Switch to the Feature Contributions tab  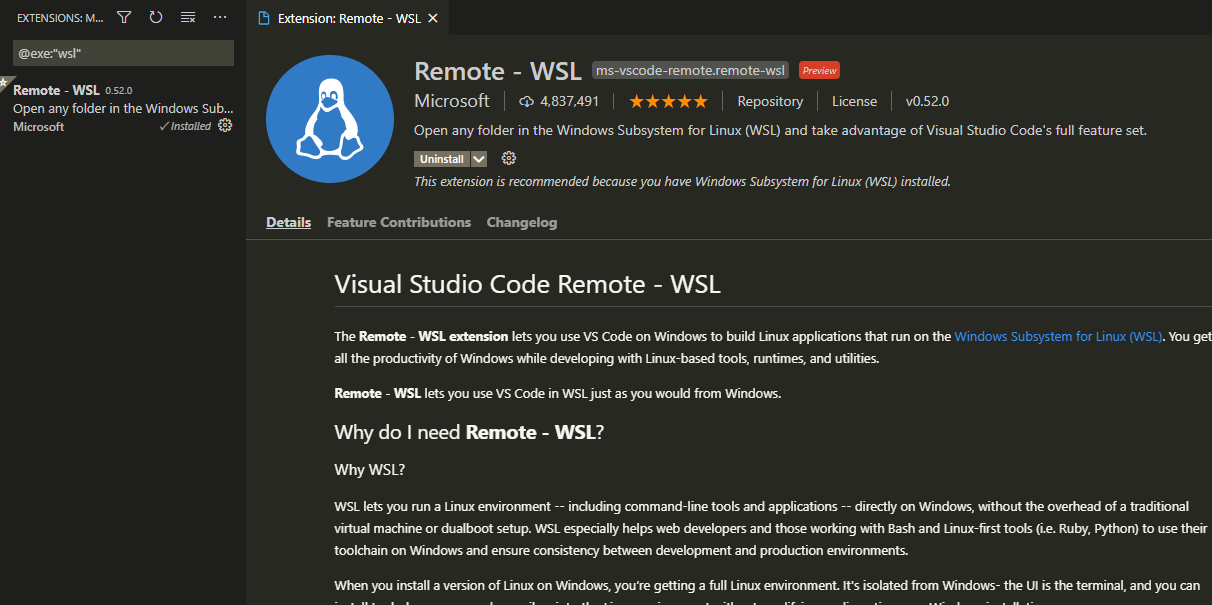398,222
